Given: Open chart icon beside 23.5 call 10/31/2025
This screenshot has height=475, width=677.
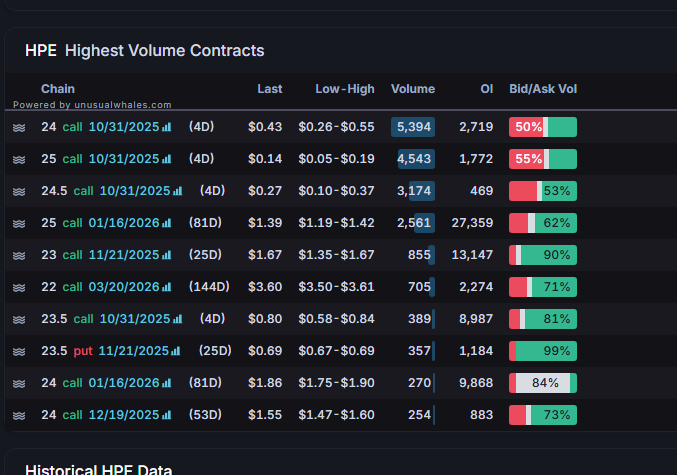Looking at the screenshot, I should tap(177, 319).
